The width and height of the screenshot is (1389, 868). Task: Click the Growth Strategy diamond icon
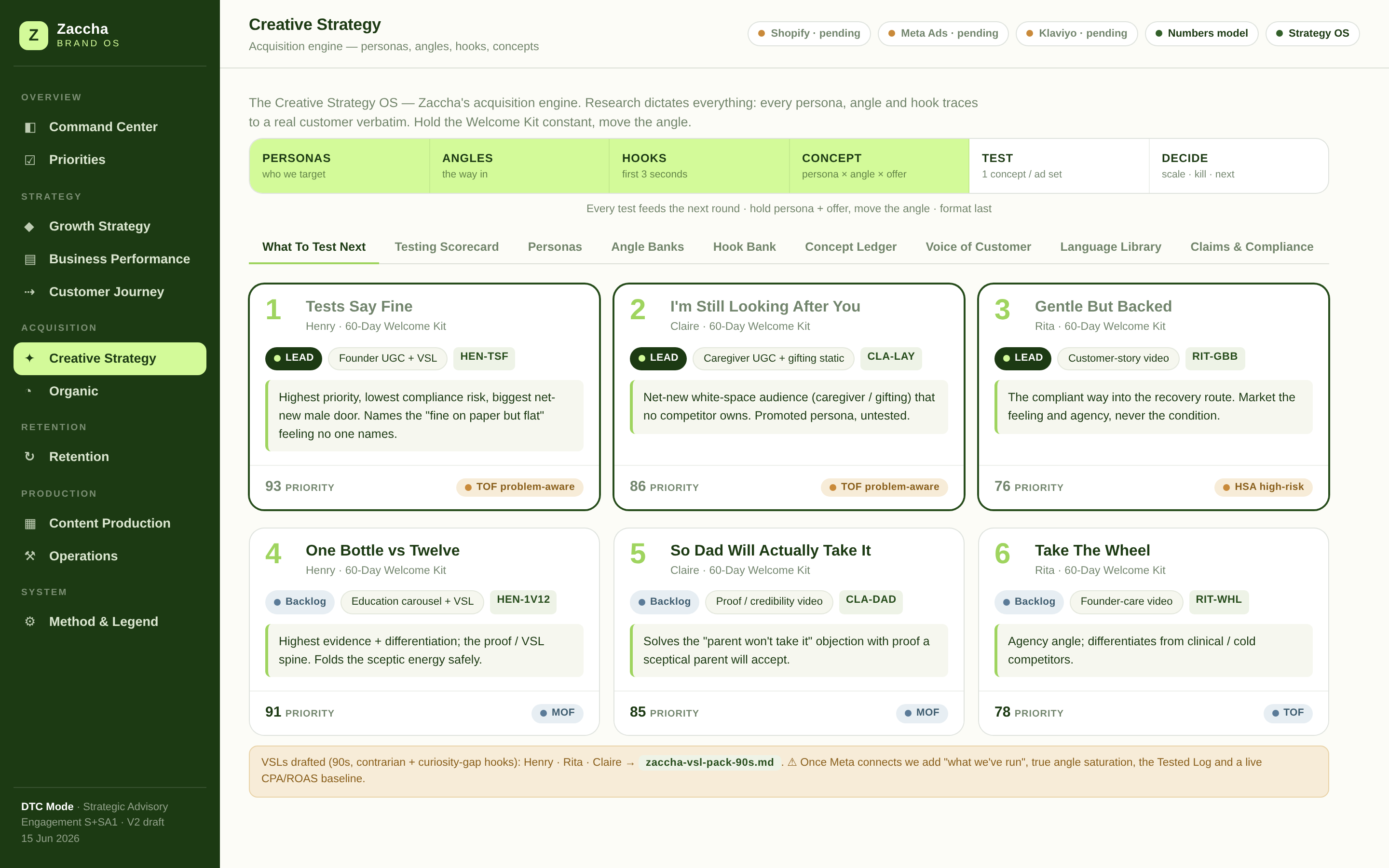tap(30, 226)
